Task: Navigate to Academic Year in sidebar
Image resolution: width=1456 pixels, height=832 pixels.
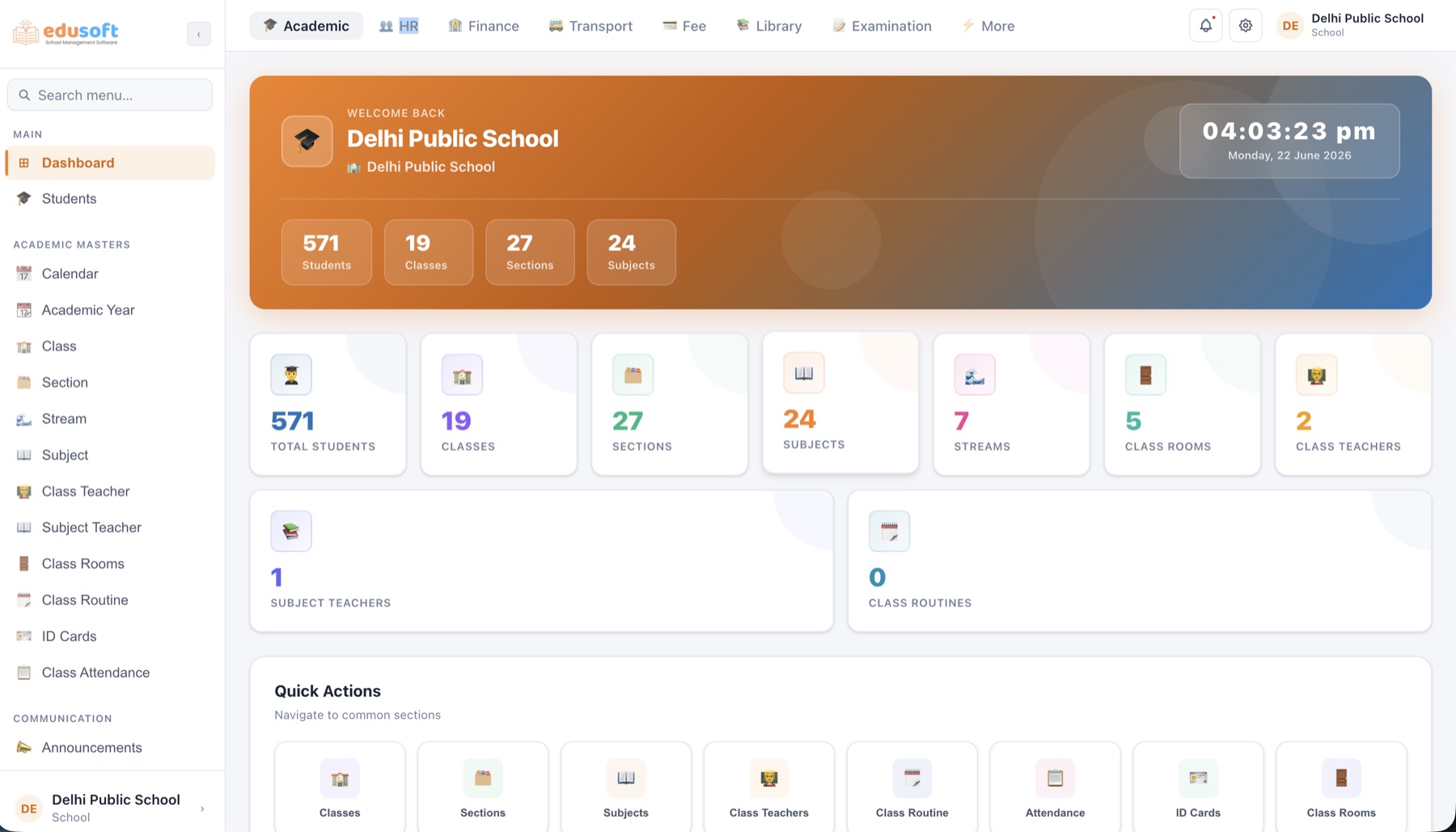Action: coord(110,310)
